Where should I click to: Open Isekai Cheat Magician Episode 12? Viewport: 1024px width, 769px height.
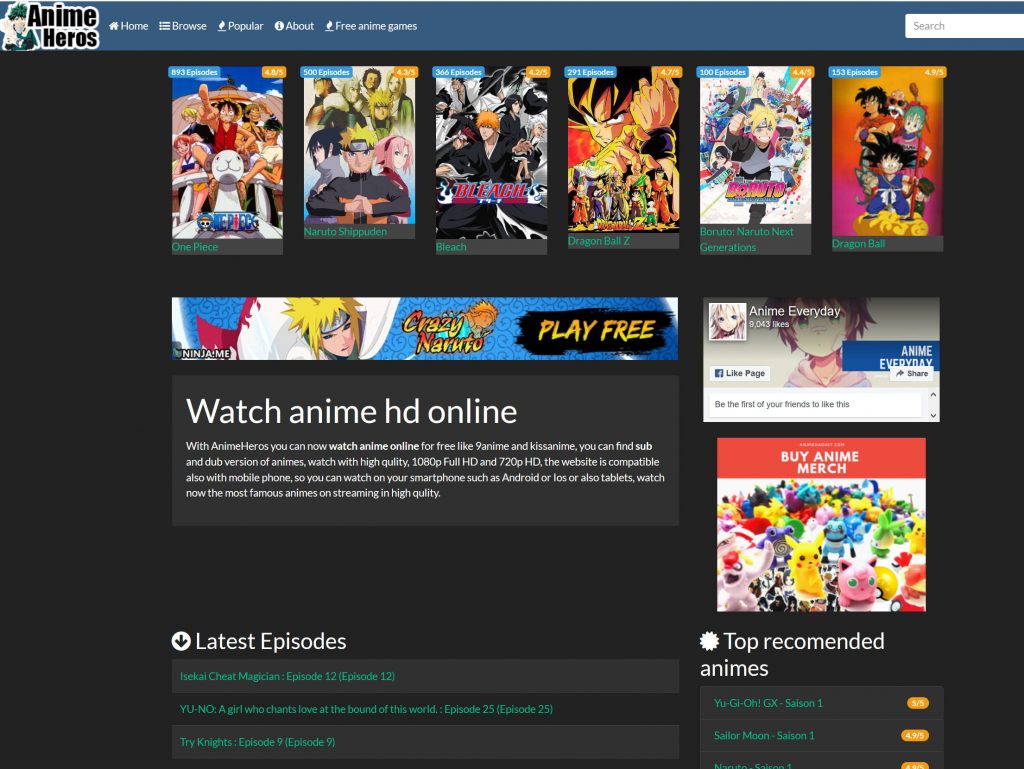(287, 676)
